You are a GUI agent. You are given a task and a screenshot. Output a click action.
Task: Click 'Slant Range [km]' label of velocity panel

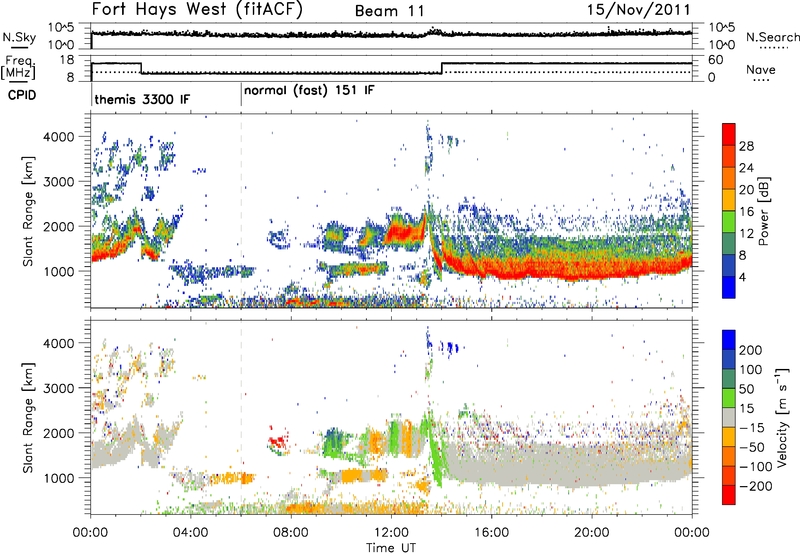pyautogui.click(x=28, y=418)
